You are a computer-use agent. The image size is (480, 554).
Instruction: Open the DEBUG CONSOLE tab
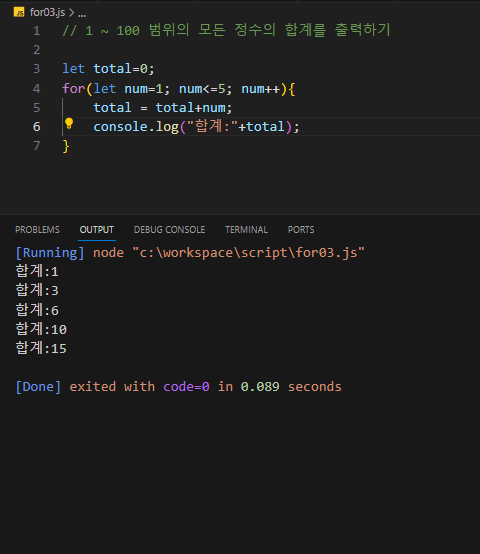point(170,230)
